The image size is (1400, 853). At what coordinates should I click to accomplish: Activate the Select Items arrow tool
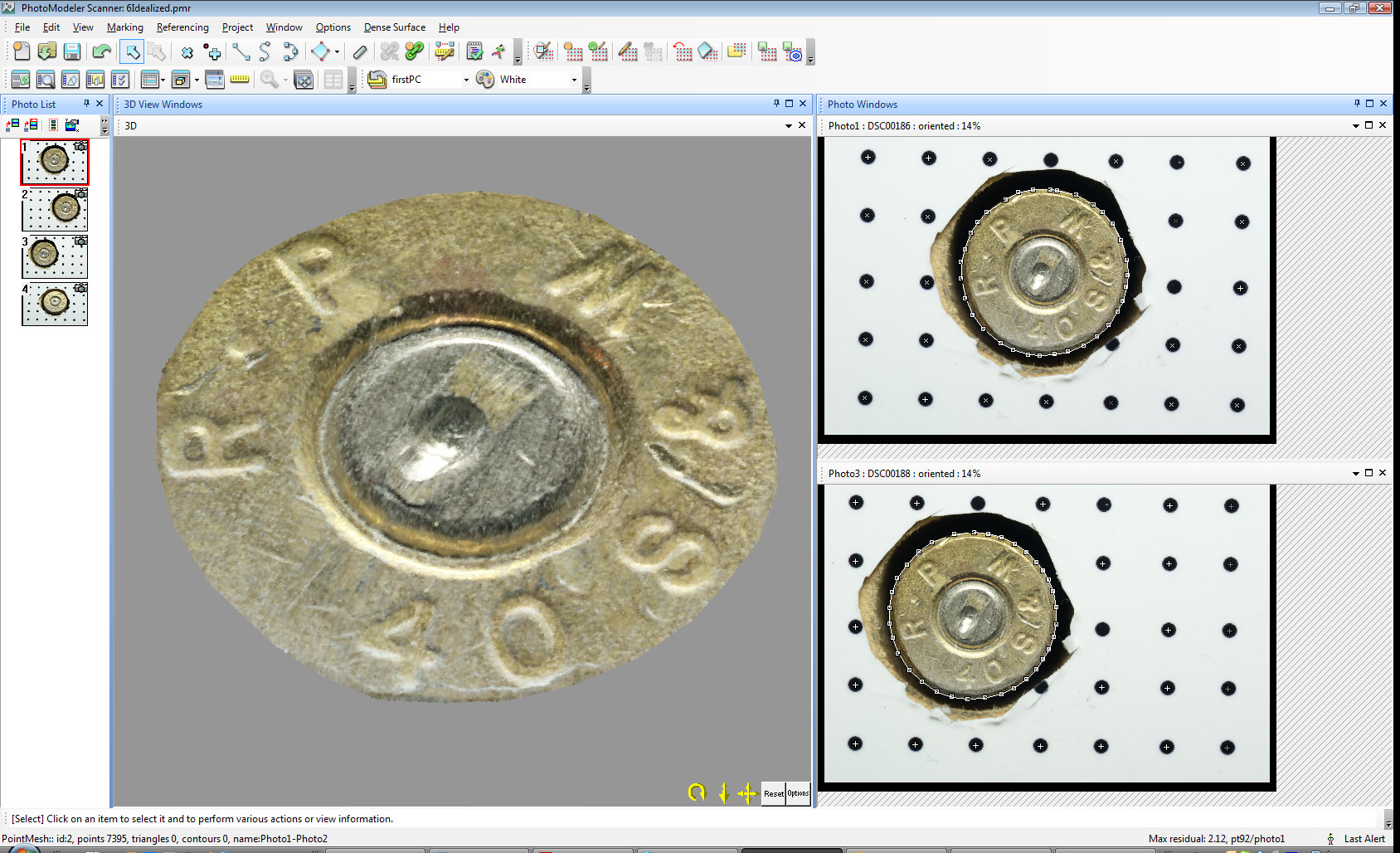point(132,51)
